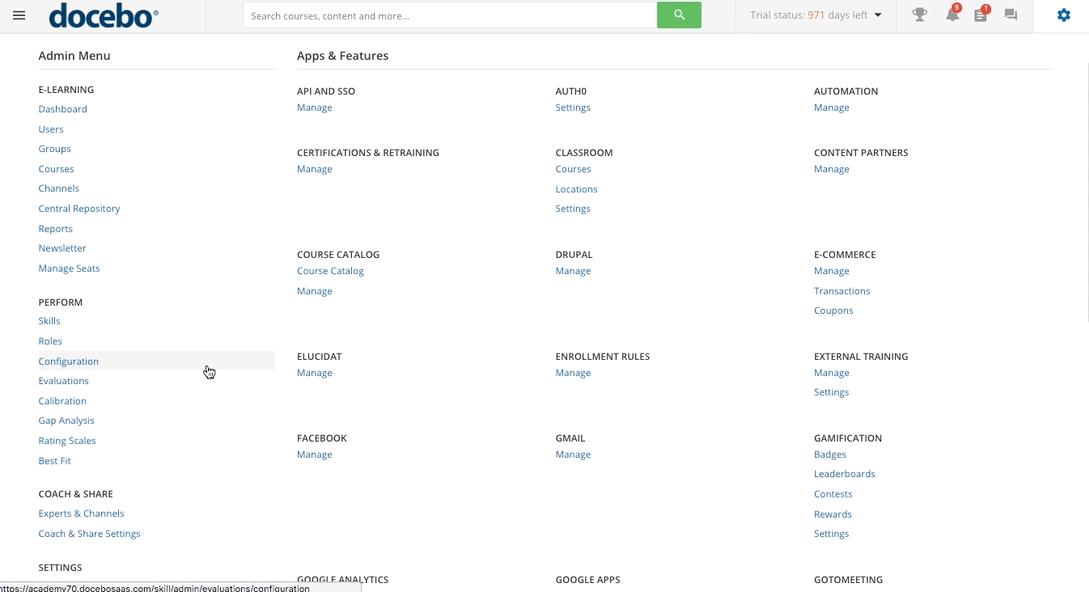Open Locations under Classroom
Image resolution: width=1089 pixels, height=592 pixels.
(576, 189)
